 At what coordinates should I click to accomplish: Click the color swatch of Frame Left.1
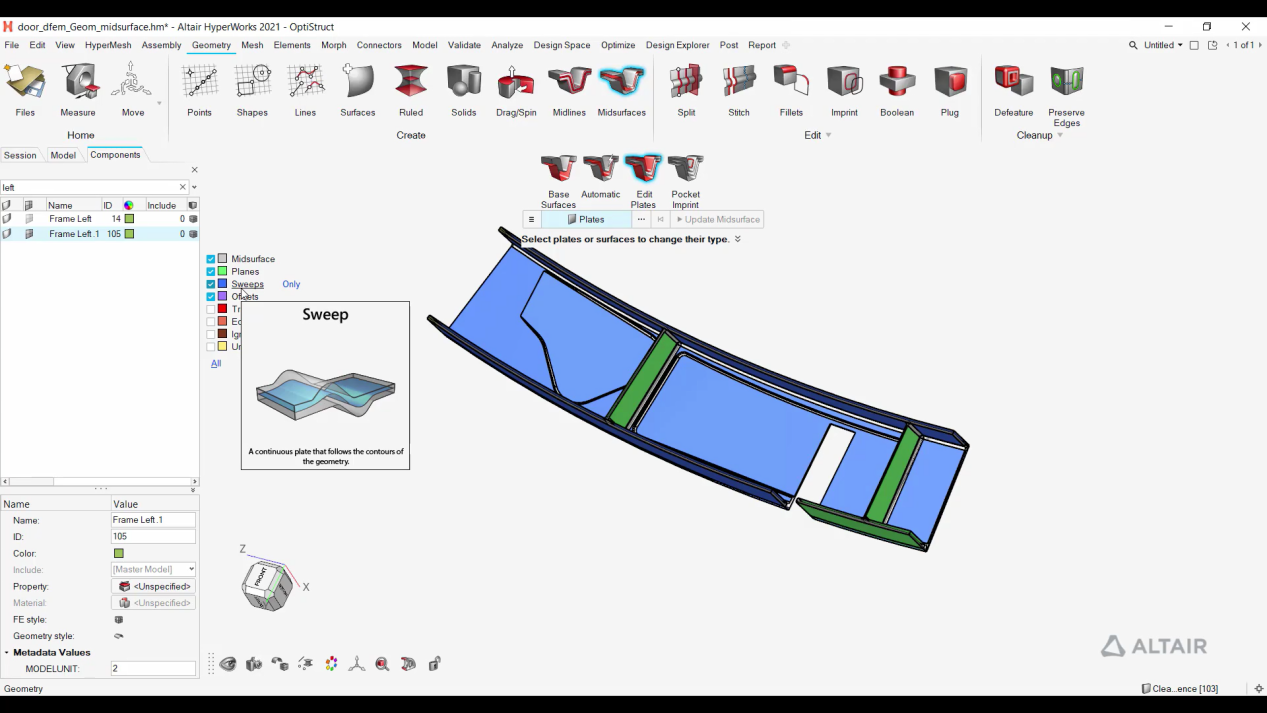pos(129,234)
